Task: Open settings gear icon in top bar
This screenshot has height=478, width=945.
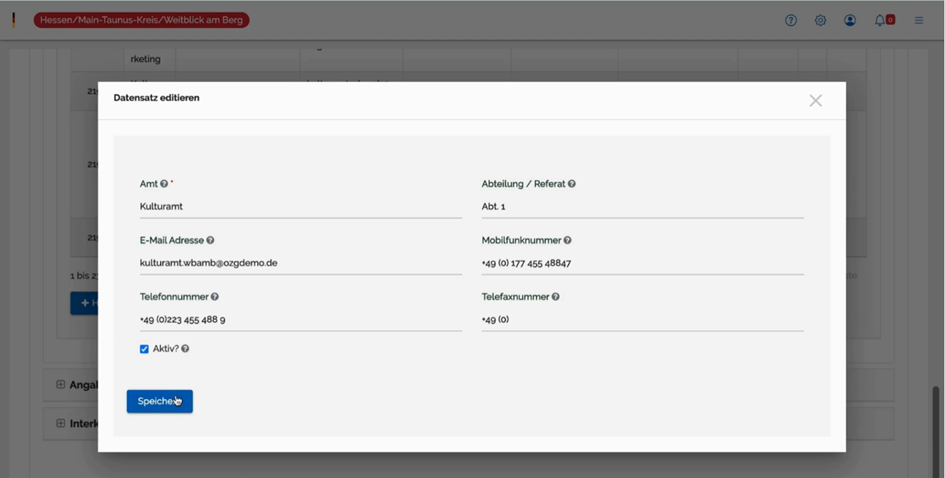Action: click(820, 20)
